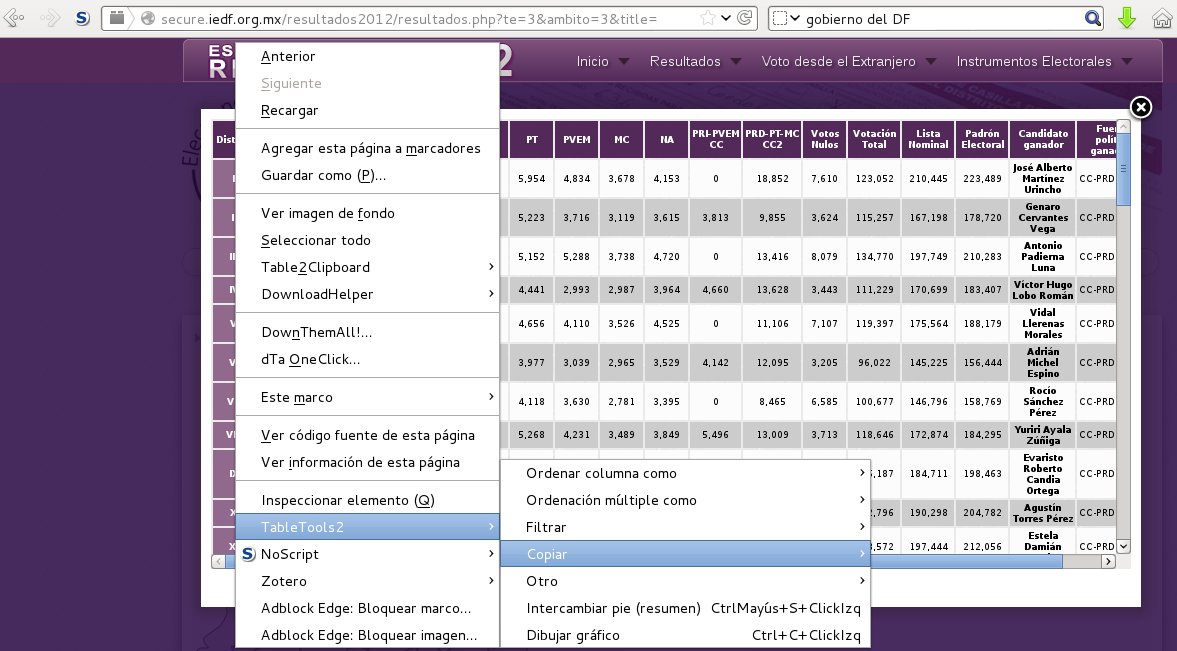Choose Recargar from the context menu
The height and width of the screenshot is (651, 1177).
[x=289, y=111]
